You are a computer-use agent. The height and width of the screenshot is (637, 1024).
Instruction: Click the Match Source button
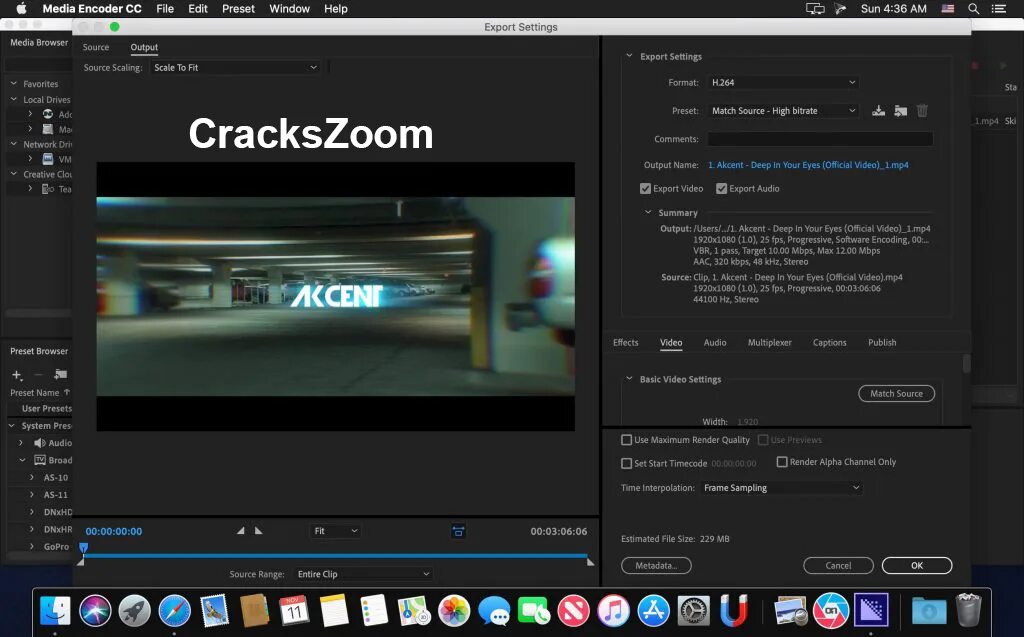(x=896, y=393)
